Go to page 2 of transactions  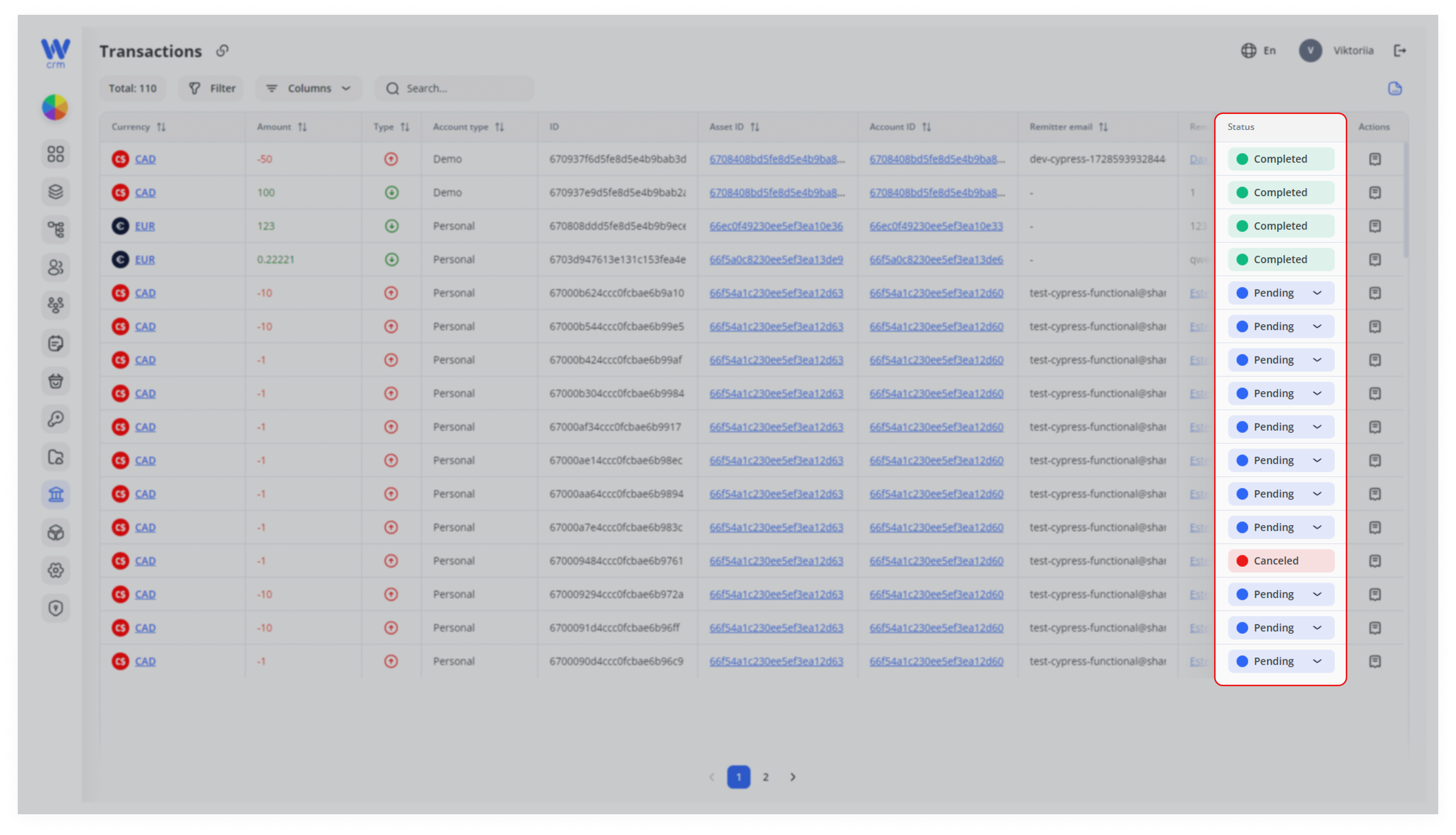[765, 777]
